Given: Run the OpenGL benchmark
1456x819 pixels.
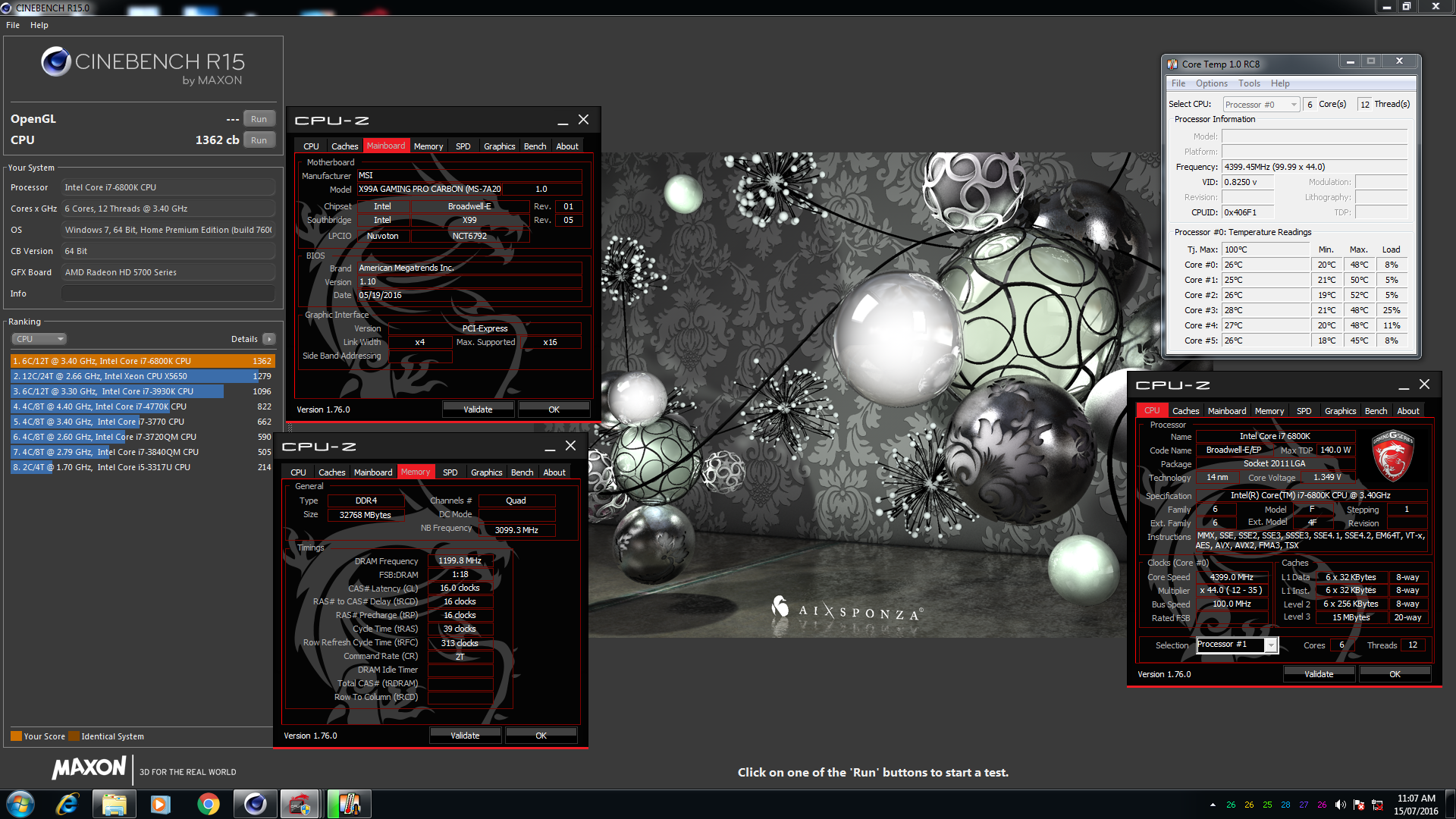Looking at the screenshot, I should point(259,119).
